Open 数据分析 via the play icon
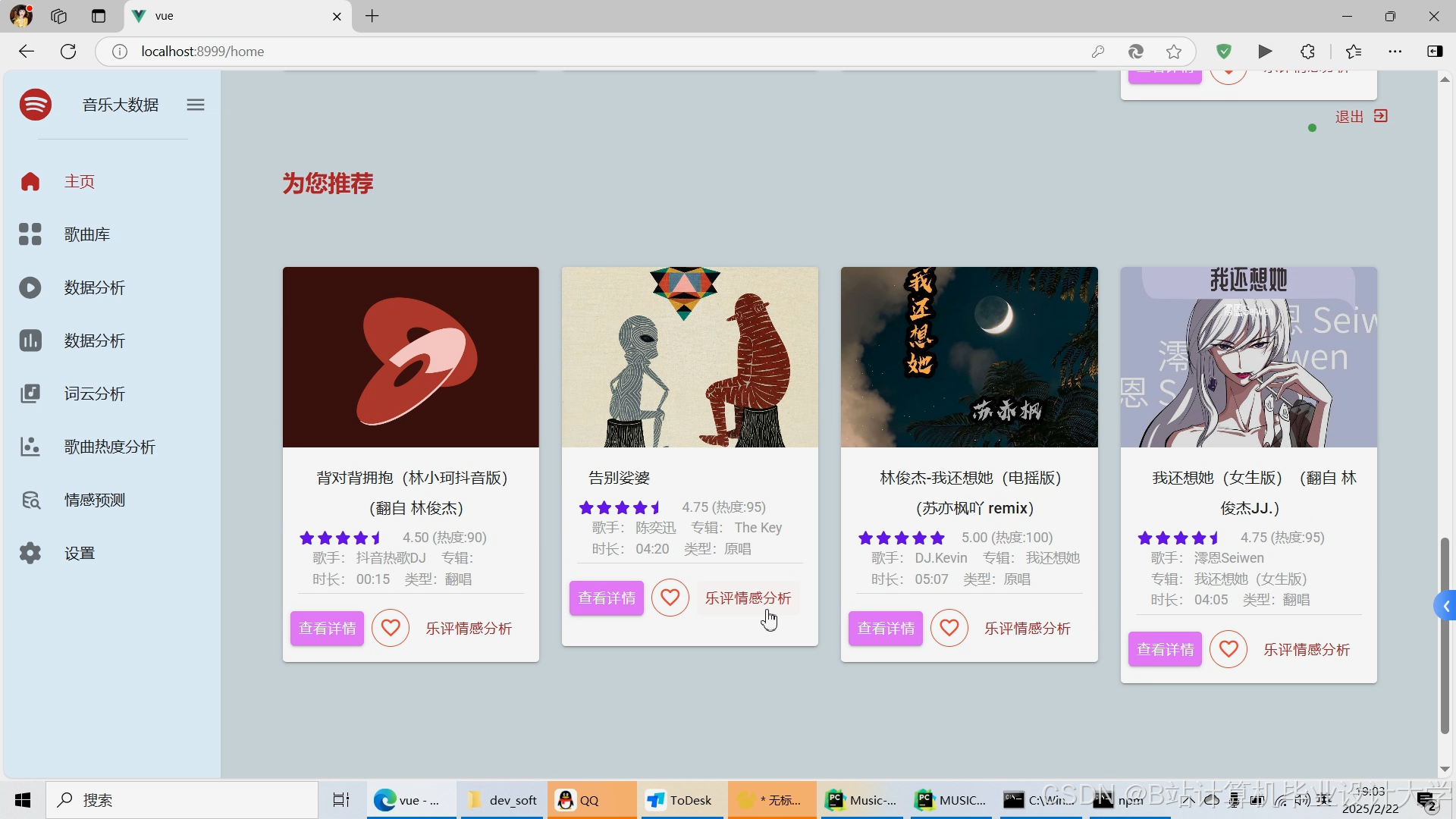Image resolution: width=1456 pixels, height=819 pixels. [30, 287]
